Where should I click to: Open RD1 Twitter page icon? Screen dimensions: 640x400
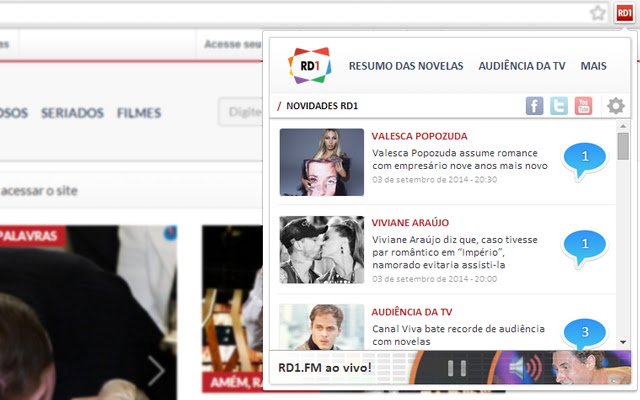(x=559, y=106)
